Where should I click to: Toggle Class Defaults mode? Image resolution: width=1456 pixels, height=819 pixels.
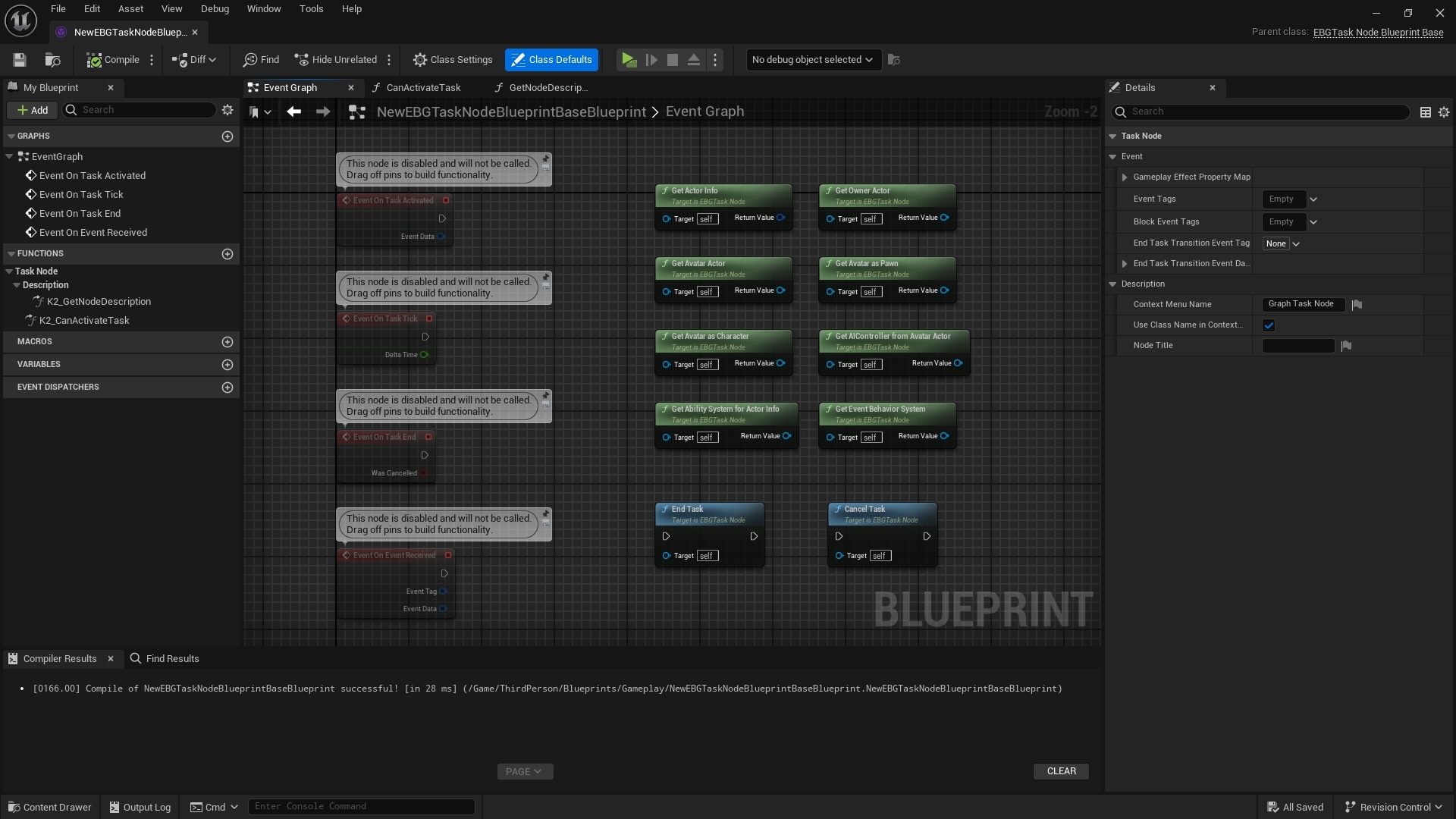point(551,60)
